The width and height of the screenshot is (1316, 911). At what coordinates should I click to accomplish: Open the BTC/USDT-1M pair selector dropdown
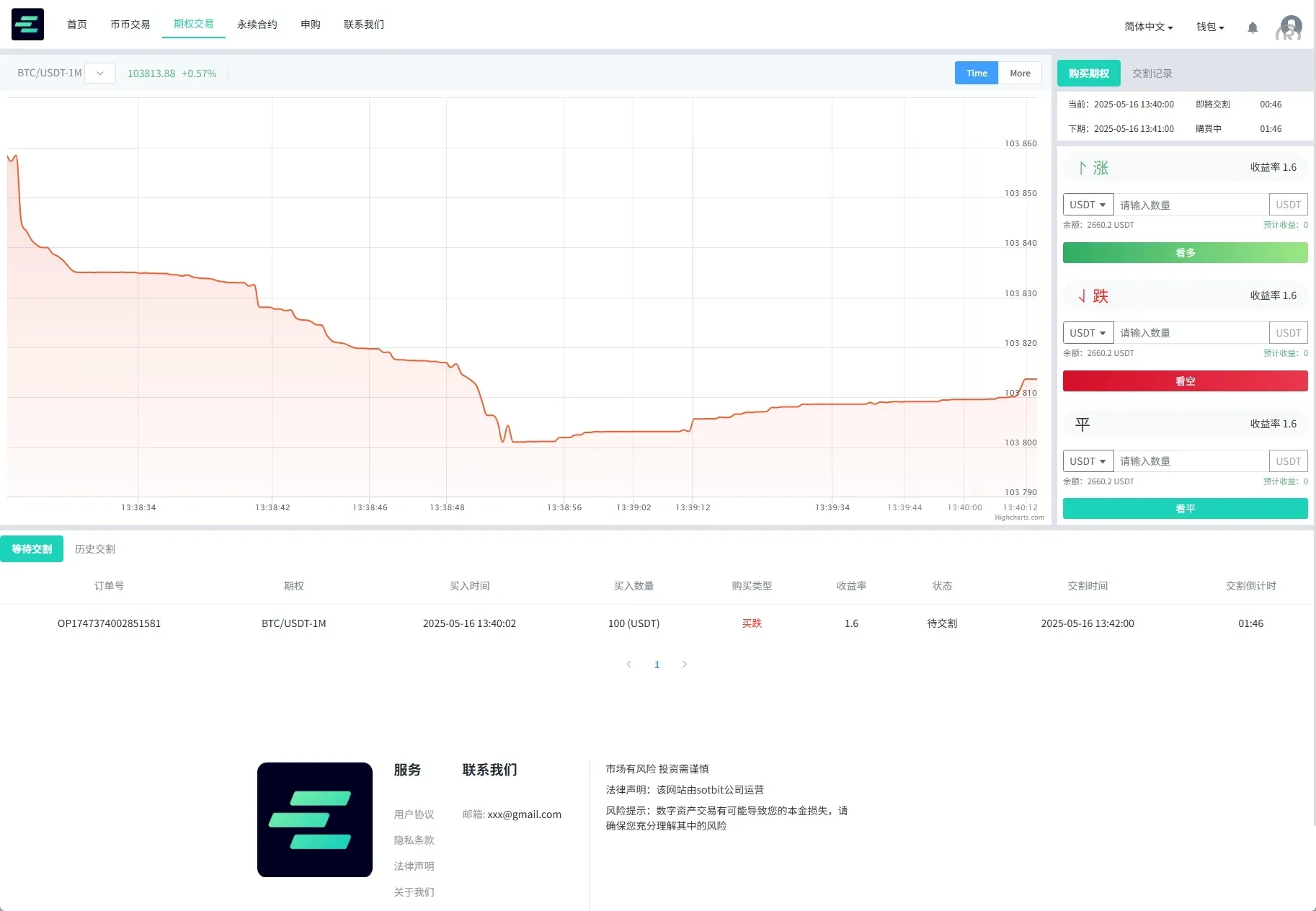point(99,73)
